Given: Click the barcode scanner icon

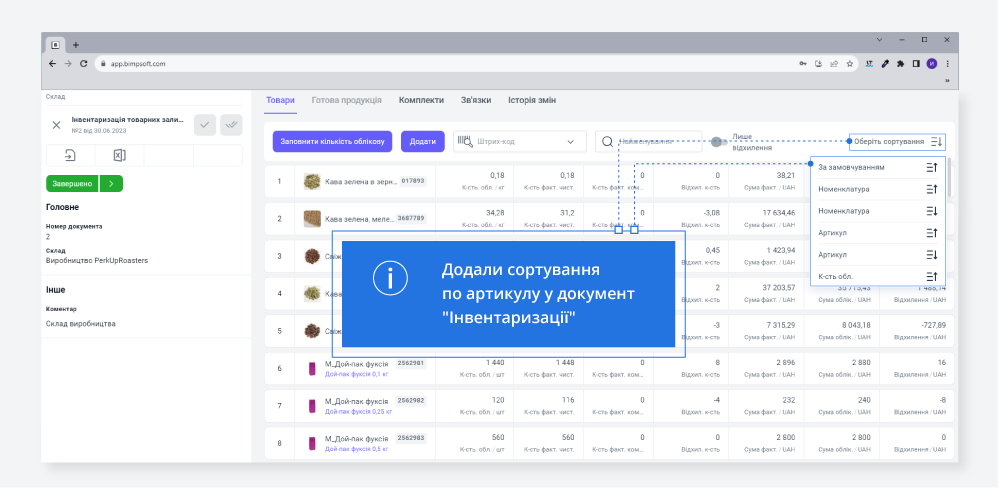Looking at the screenshot, I should (x=465, y=142).
